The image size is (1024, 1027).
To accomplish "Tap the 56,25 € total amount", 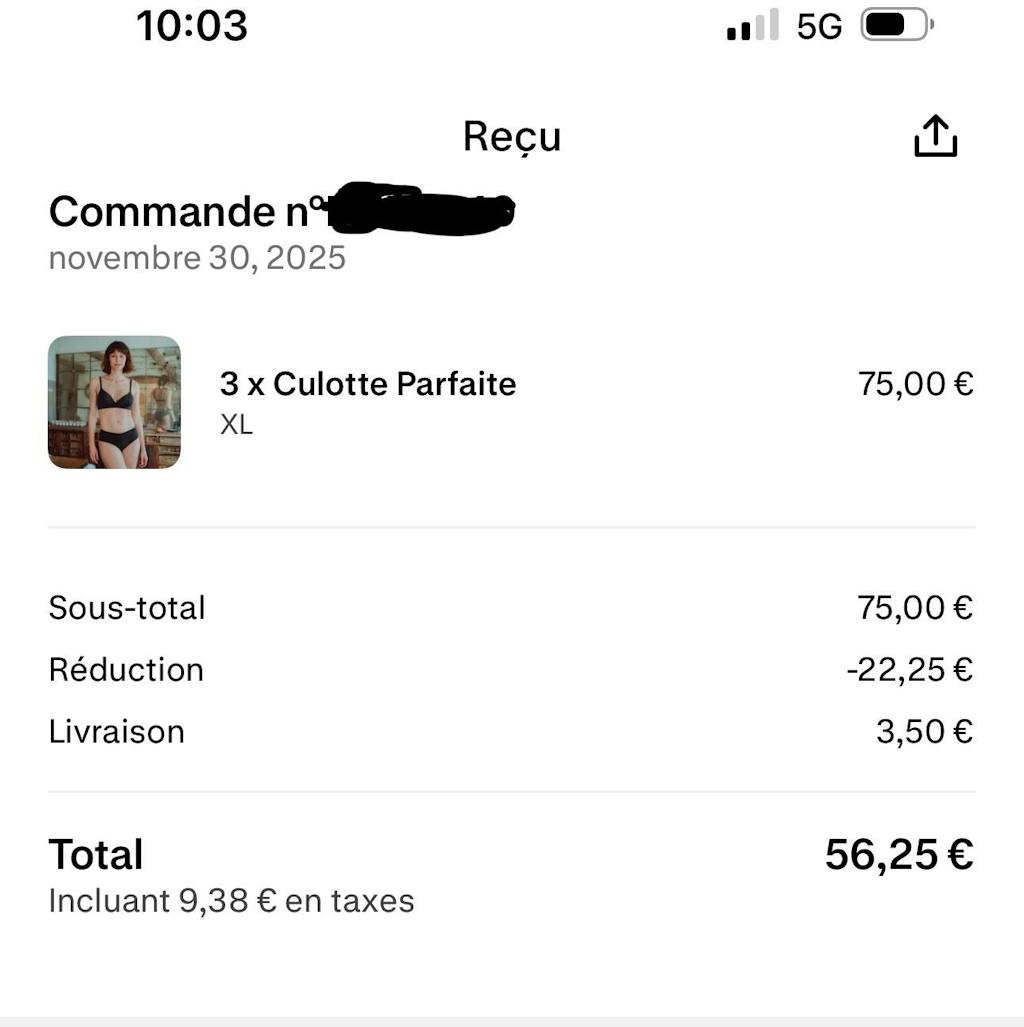I will [898, 855].
